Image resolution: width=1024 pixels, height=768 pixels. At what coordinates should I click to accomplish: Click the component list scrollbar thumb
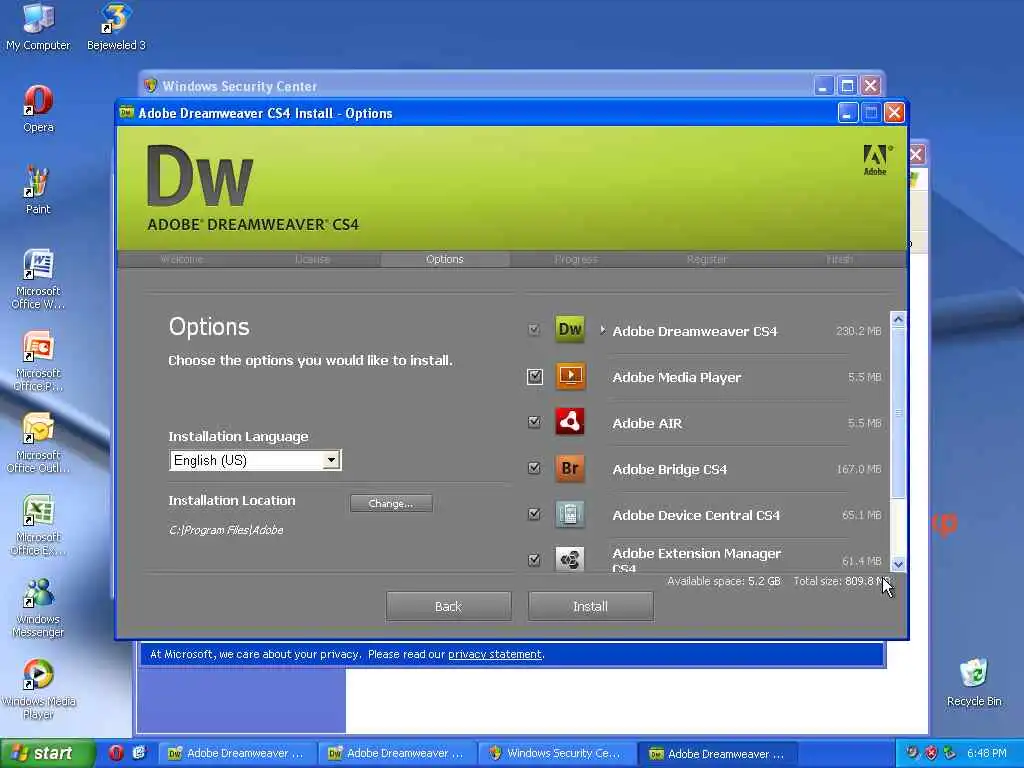tap(898, 411)
